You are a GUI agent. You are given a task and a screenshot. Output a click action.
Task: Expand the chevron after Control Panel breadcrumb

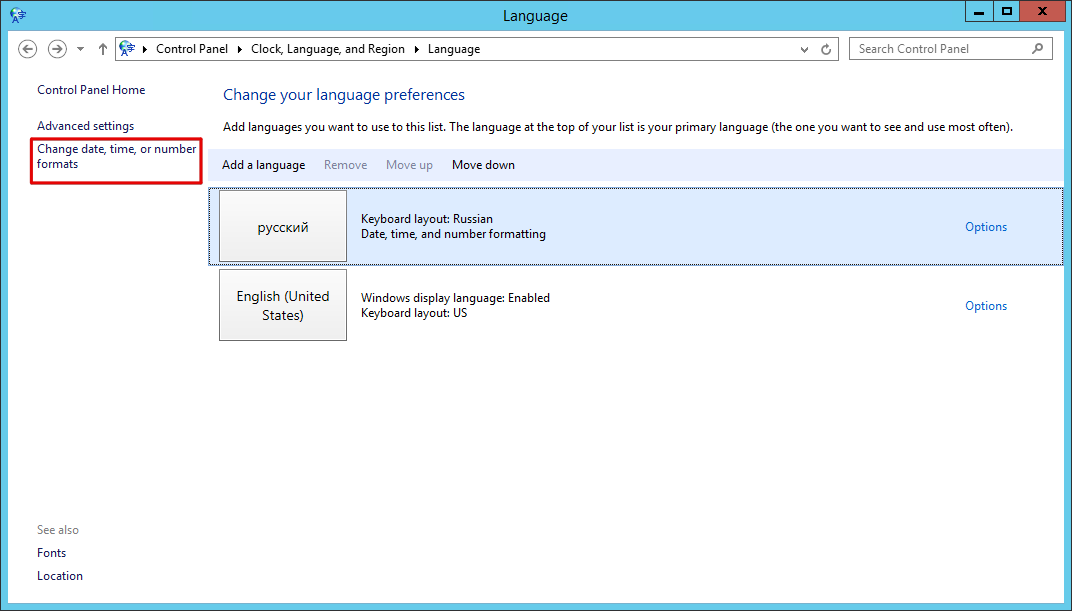click(240, 49)
